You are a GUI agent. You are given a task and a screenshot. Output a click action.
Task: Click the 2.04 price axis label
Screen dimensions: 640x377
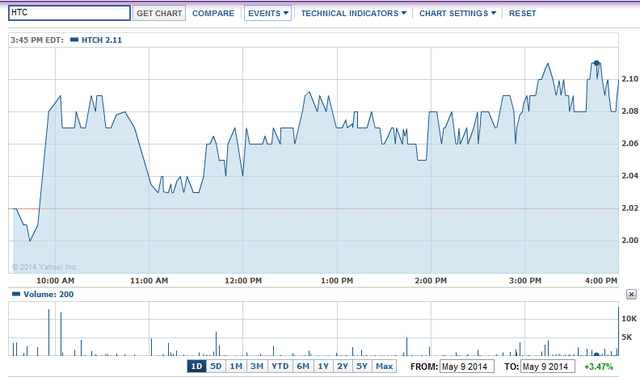tap(629, 176)
